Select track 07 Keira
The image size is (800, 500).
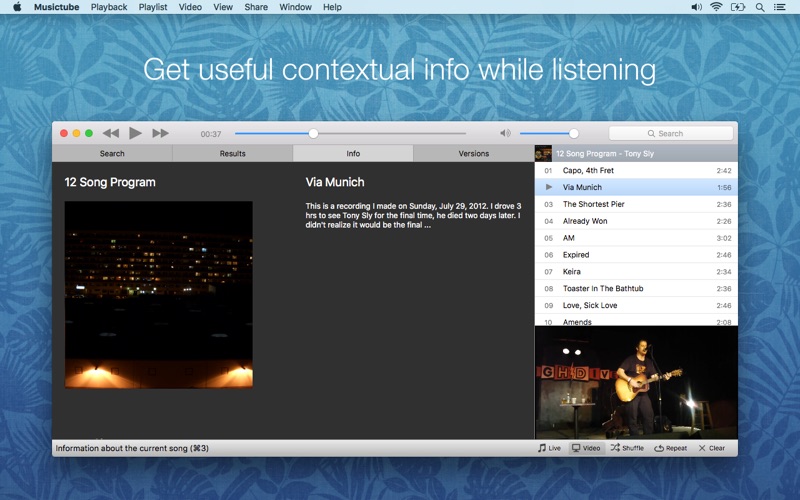point(636,271)
